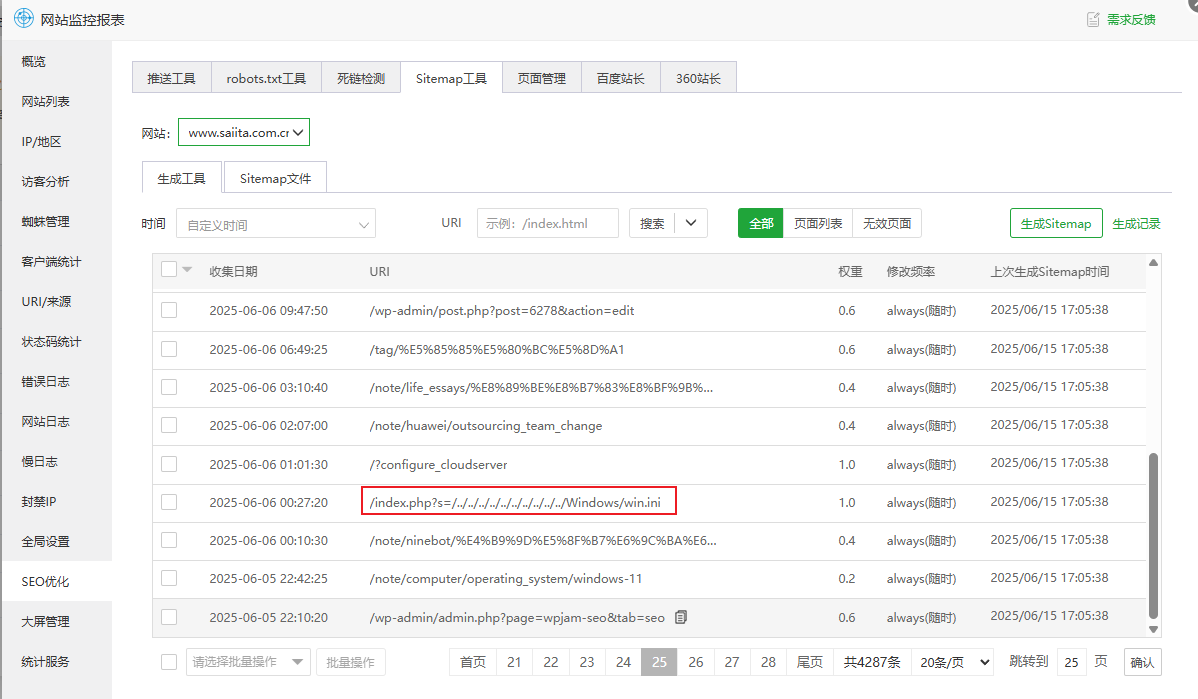Click the URI search input field
This screenshot has height=699, width=1198.
547,223
